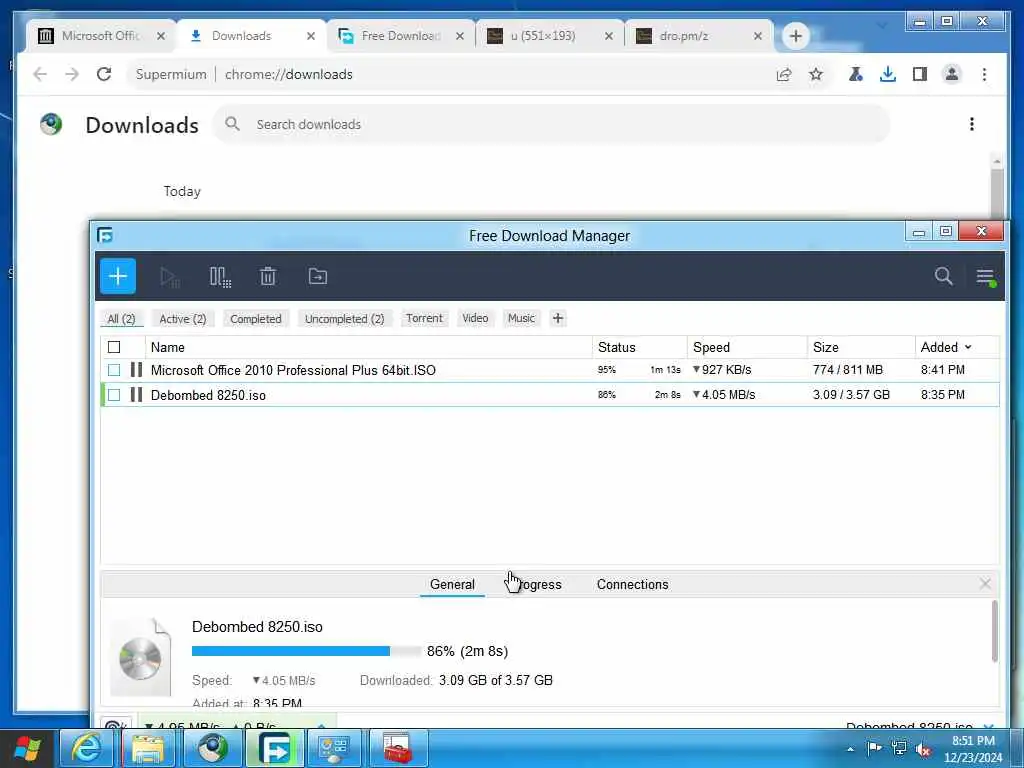Click the chrome://downloads address bar
Viewport: 1024px width, 768px height.
pos(451,74)
